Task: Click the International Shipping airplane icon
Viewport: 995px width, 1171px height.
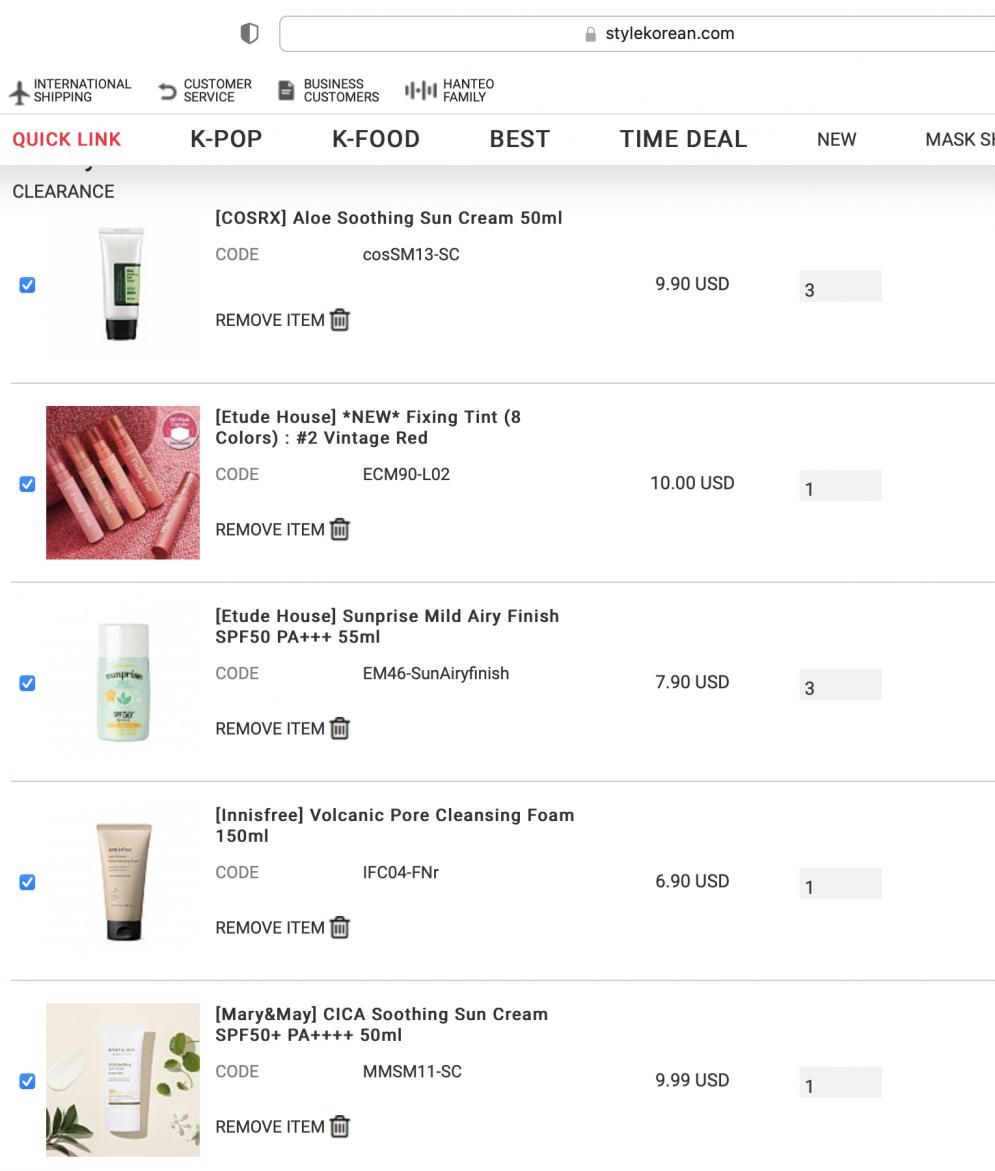Action: coord(19,92)
